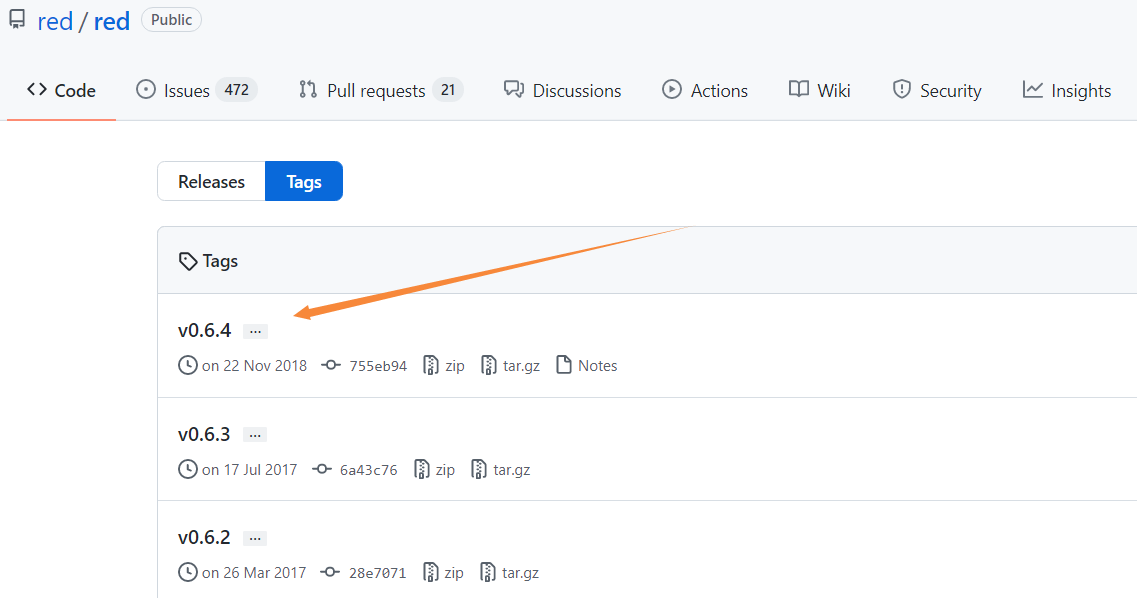Screen dimensions: 1137x598
Task: Open the red owner link
Action: point(55,21)
